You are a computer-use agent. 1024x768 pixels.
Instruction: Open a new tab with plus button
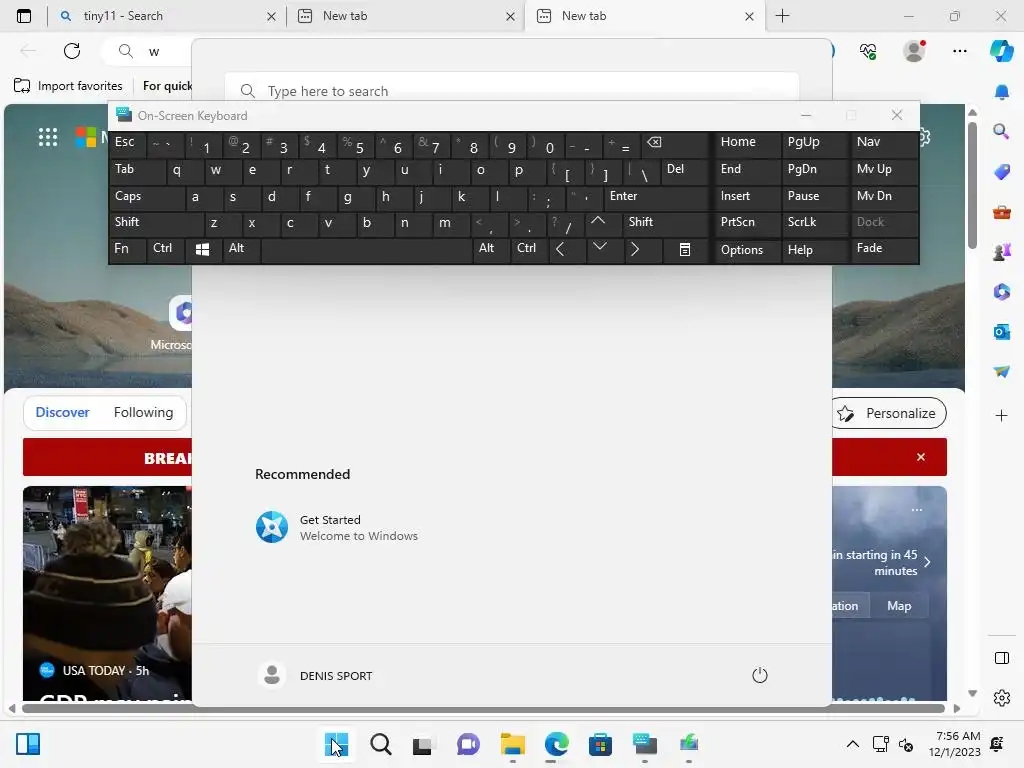[782, 16]
